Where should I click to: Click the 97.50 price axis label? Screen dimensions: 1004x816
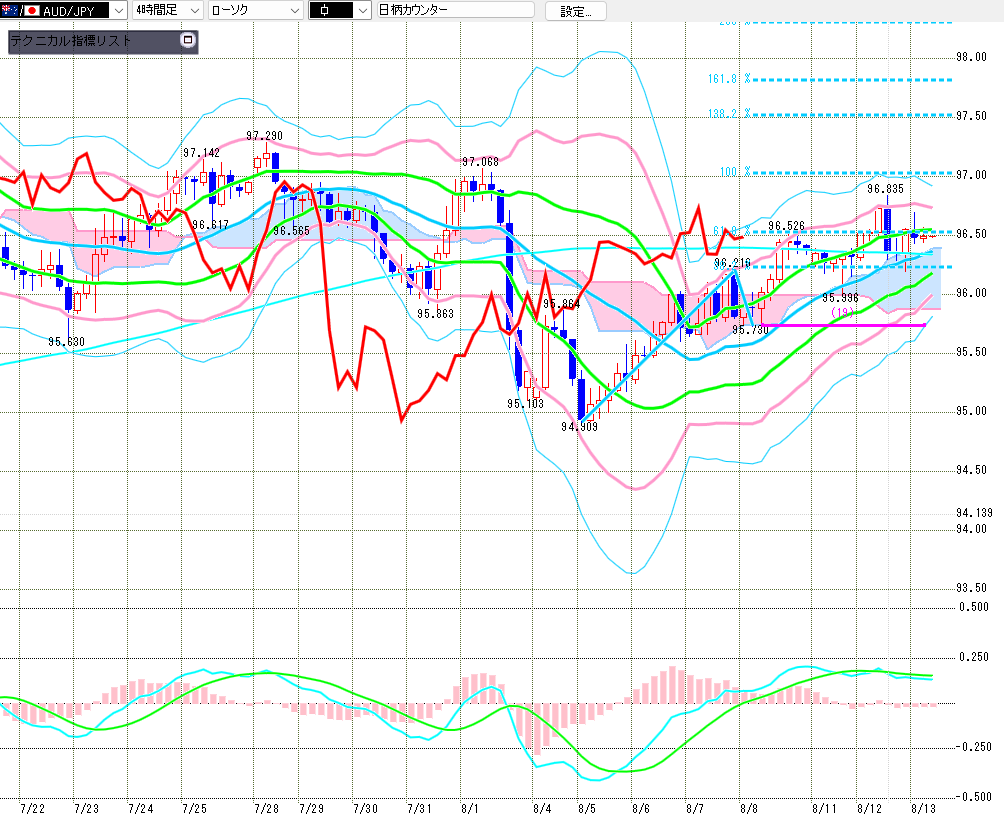point(971,116)
